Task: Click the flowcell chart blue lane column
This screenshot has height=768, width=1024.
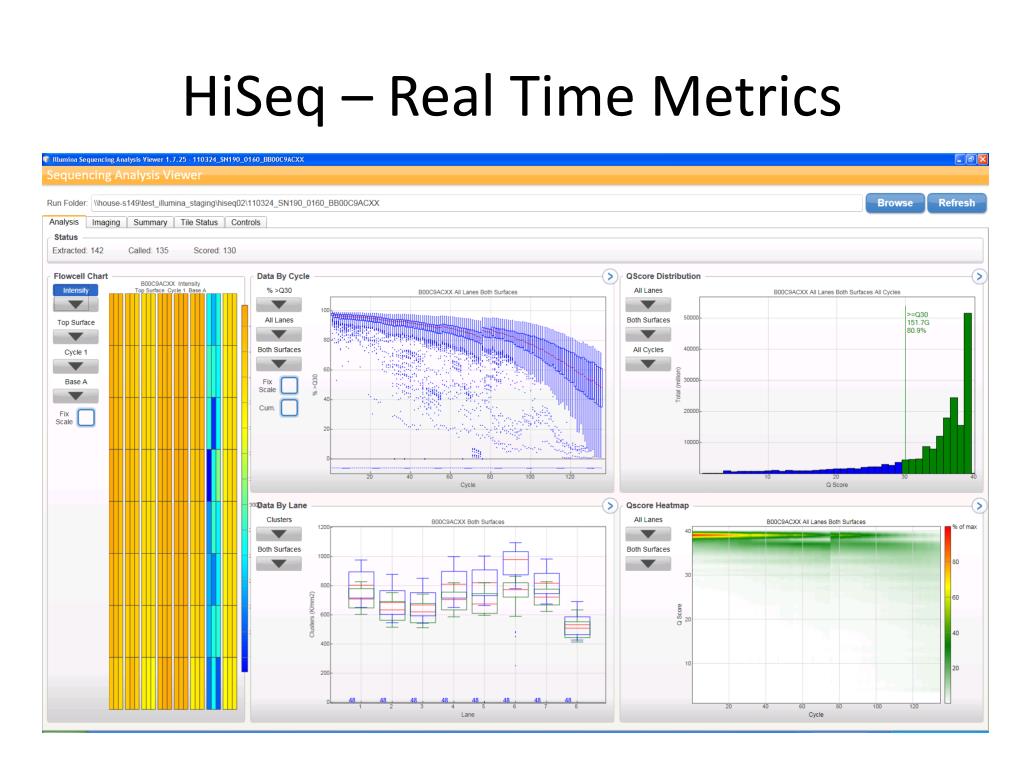Action: point(214,502)
